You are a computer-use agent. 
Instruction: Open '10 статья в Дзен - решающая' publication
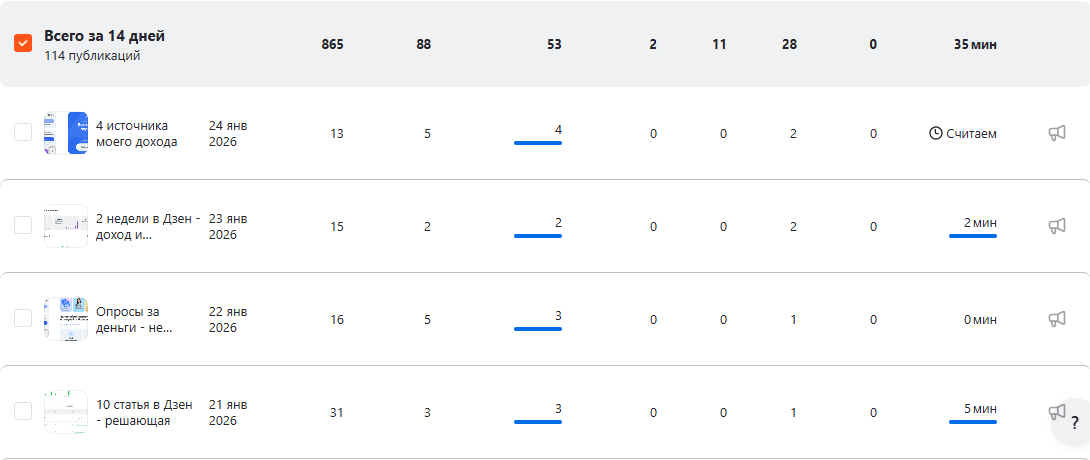click(145, 412)
